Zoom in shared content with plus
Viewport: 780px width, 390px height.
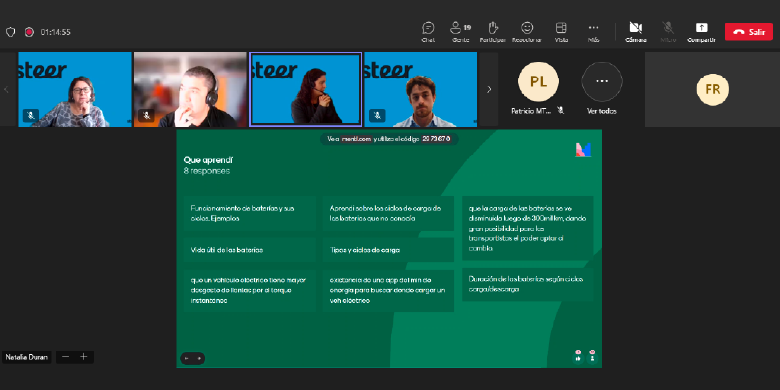(84, 357)
